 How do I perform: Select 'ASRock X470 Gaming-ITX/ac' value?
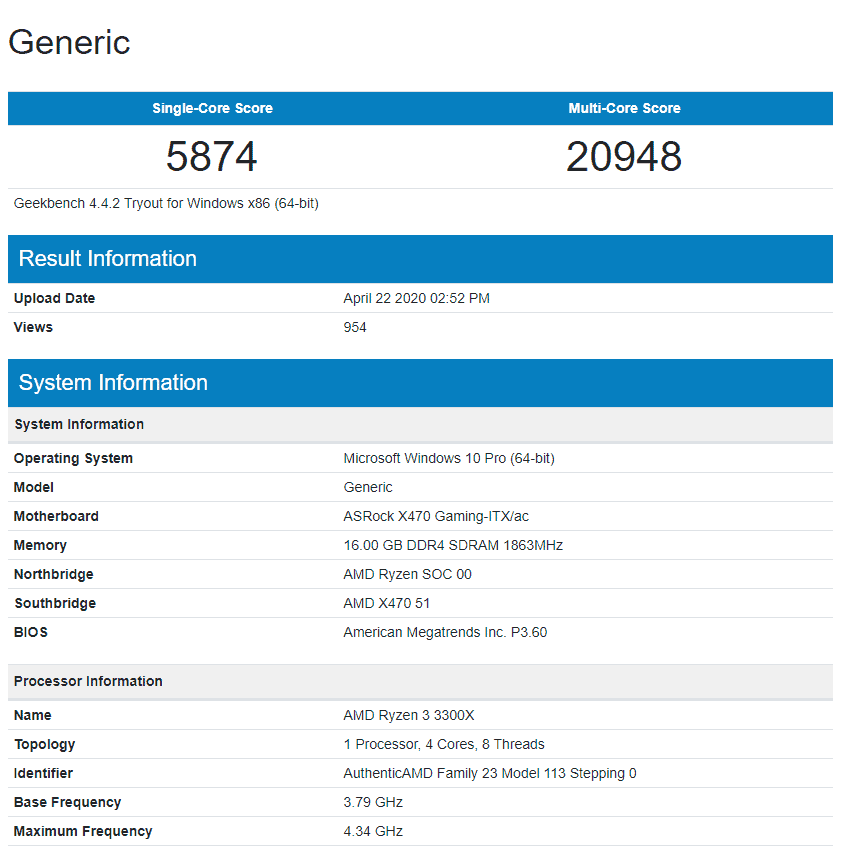tap(436, 516)
